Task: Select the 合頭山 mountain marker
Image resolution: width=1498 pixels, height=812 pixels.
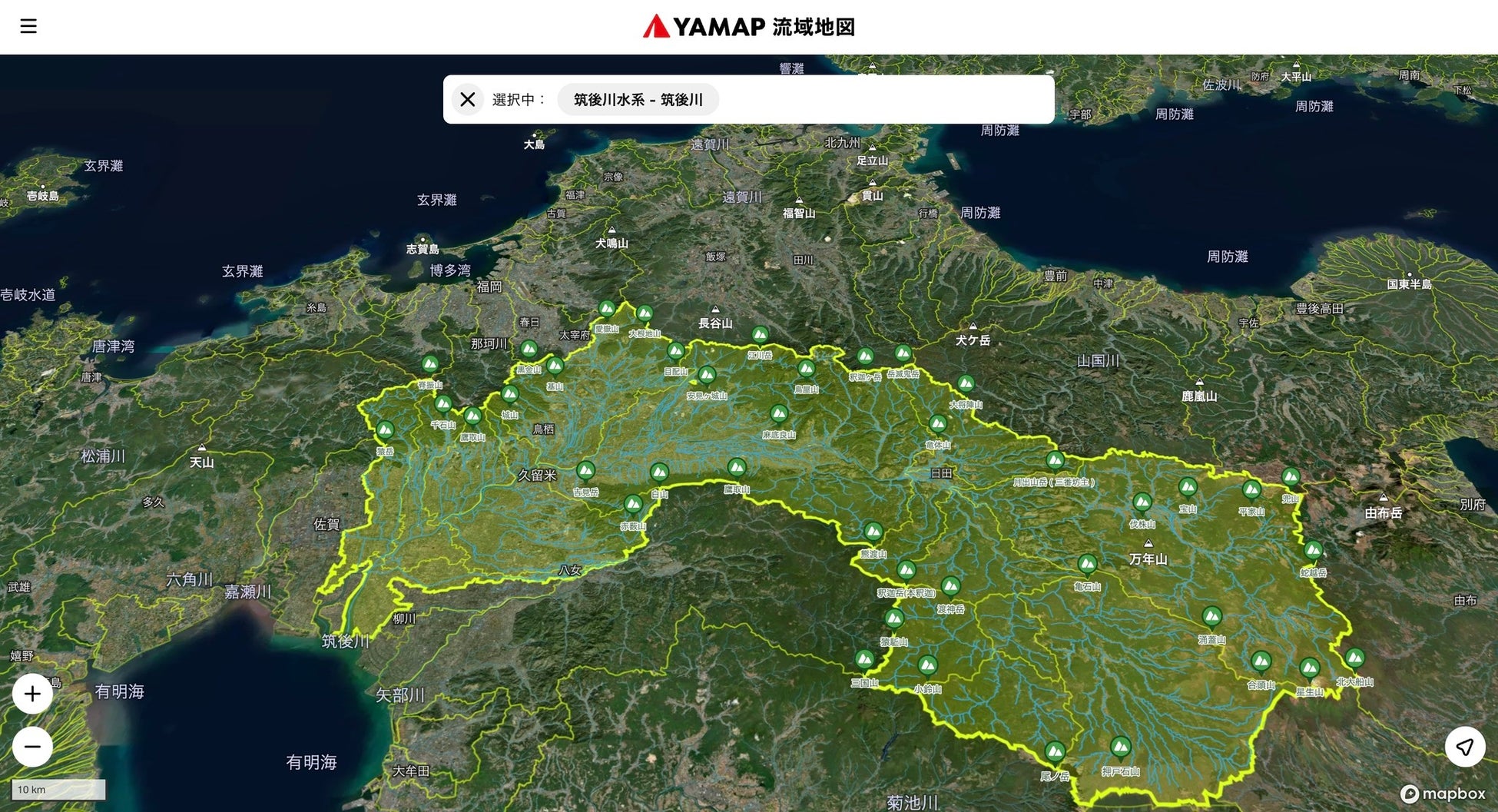Action: [x=1261, y=662]
